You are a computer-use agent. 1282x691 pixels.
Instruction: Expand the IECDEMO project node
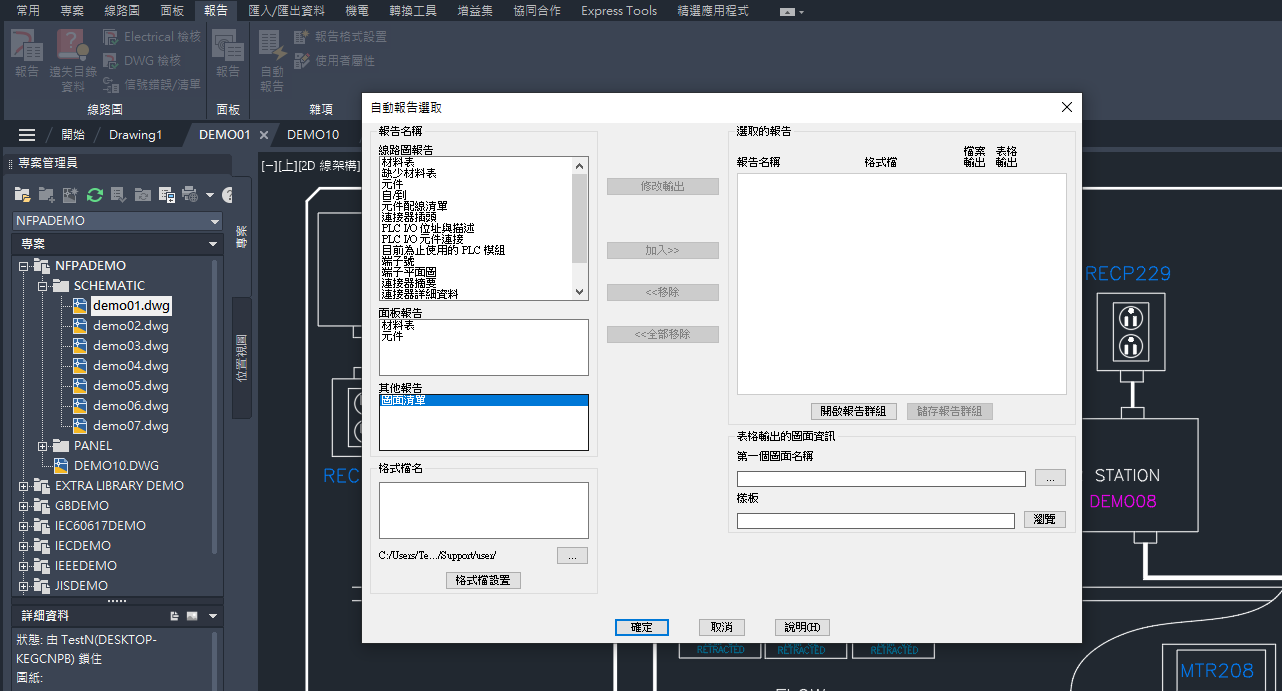click(x=24, y=546)
